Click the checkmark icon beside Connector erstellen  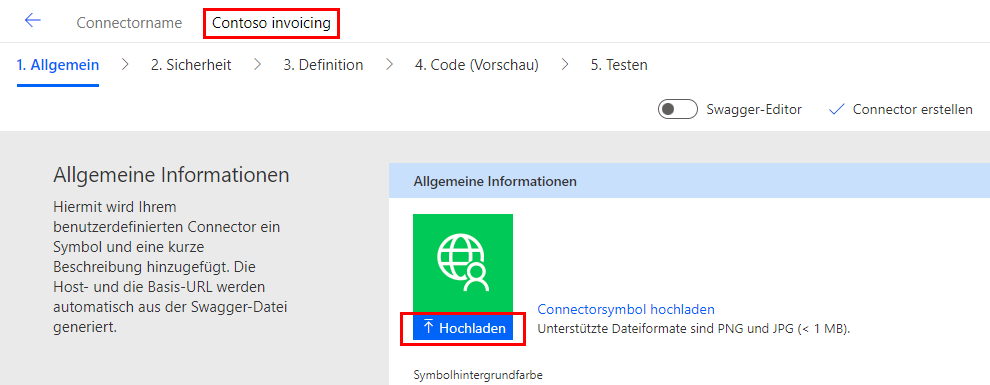pyautogui.click(x=837, y=109)
